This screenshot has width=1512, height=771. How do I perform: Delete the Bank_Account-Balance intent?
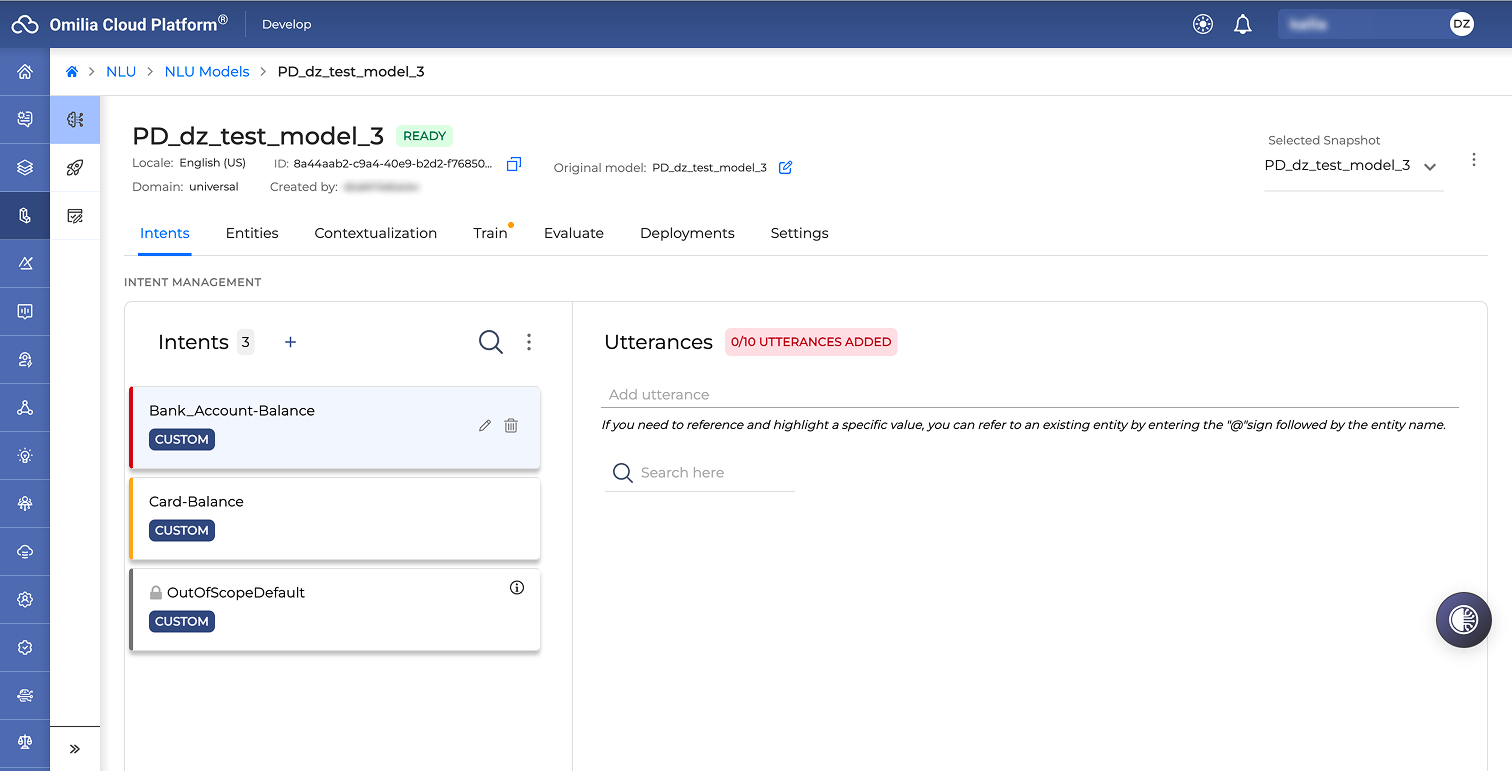click(511, 425)
